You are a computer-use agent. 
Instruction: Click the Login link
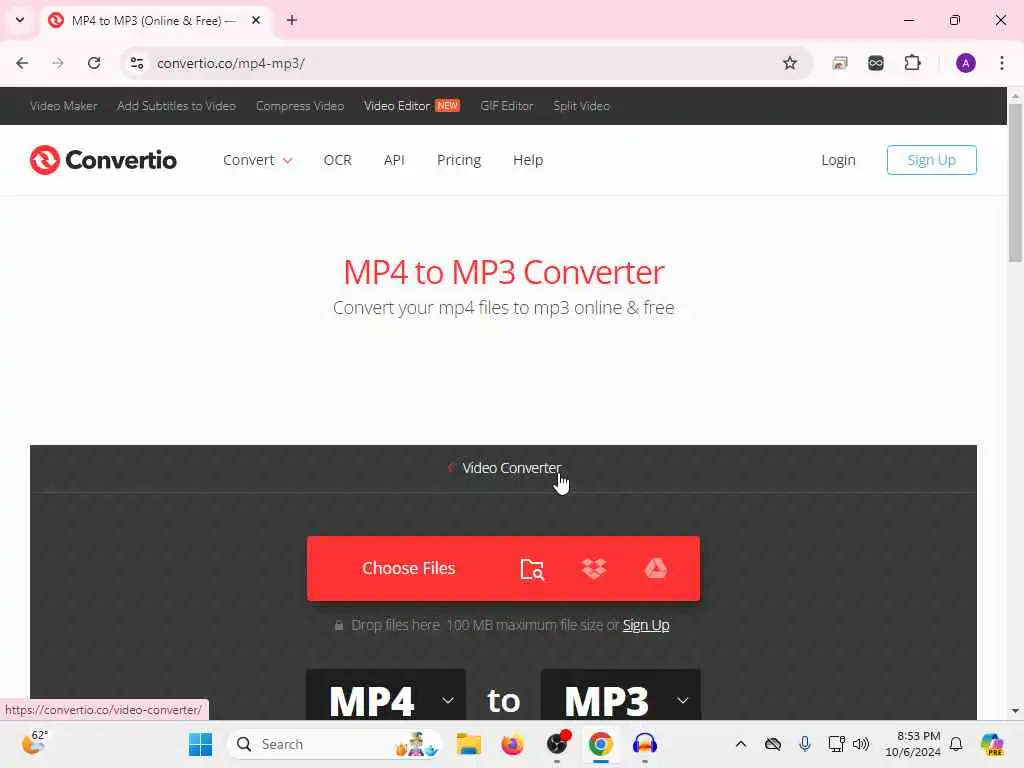[x=839, y=160]
